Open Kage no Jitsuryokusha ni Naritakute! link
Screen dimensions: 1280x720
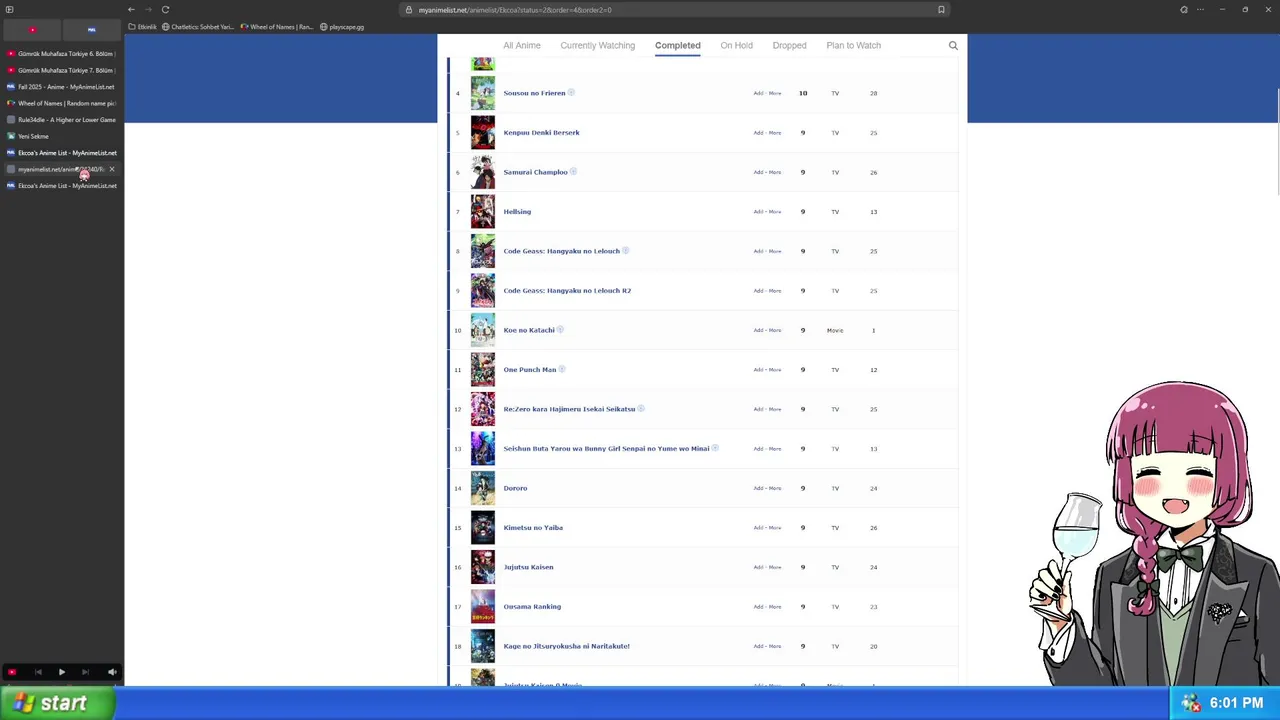click(x=566, y=646)
